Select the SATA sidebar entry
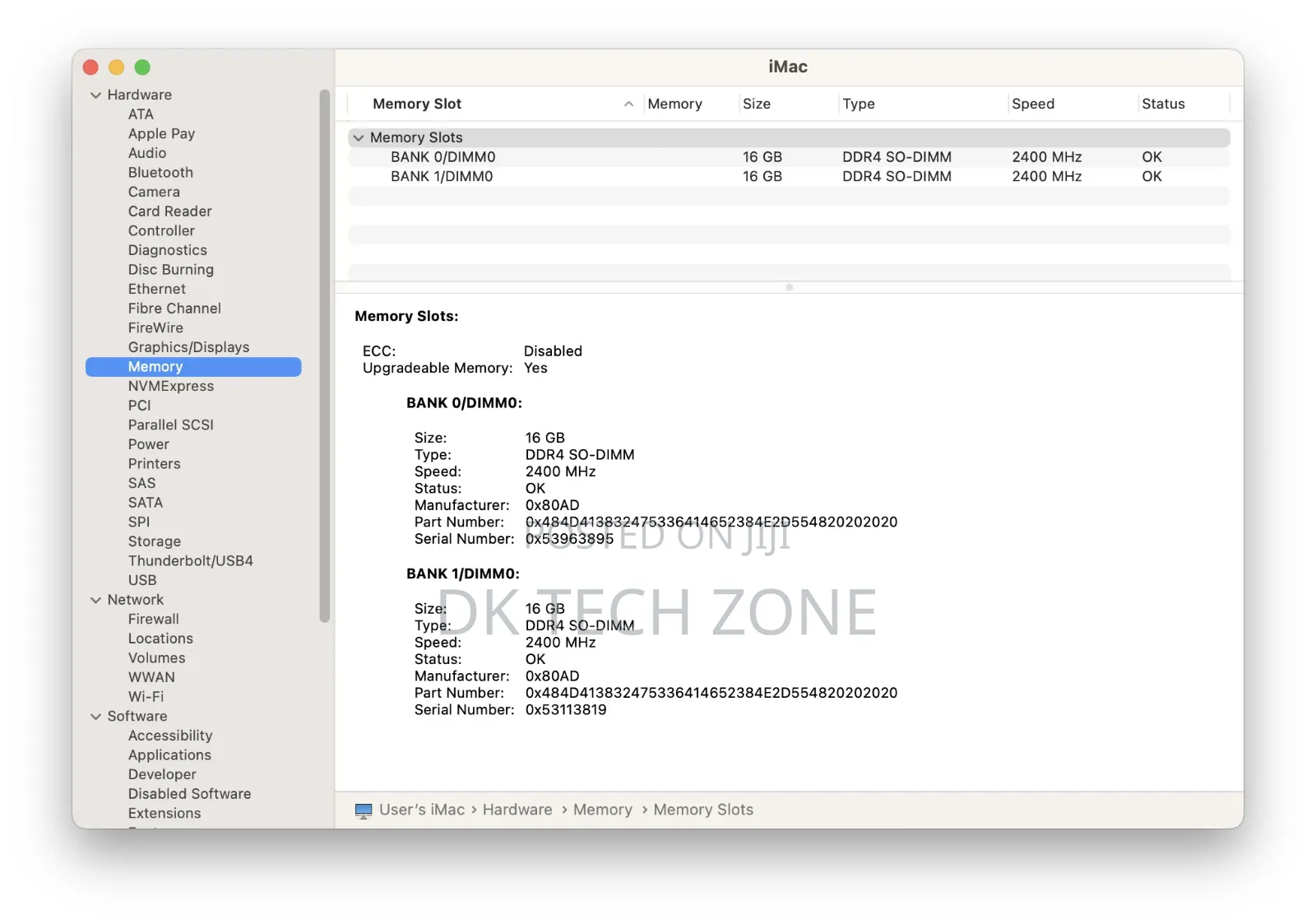 (146, 503)
